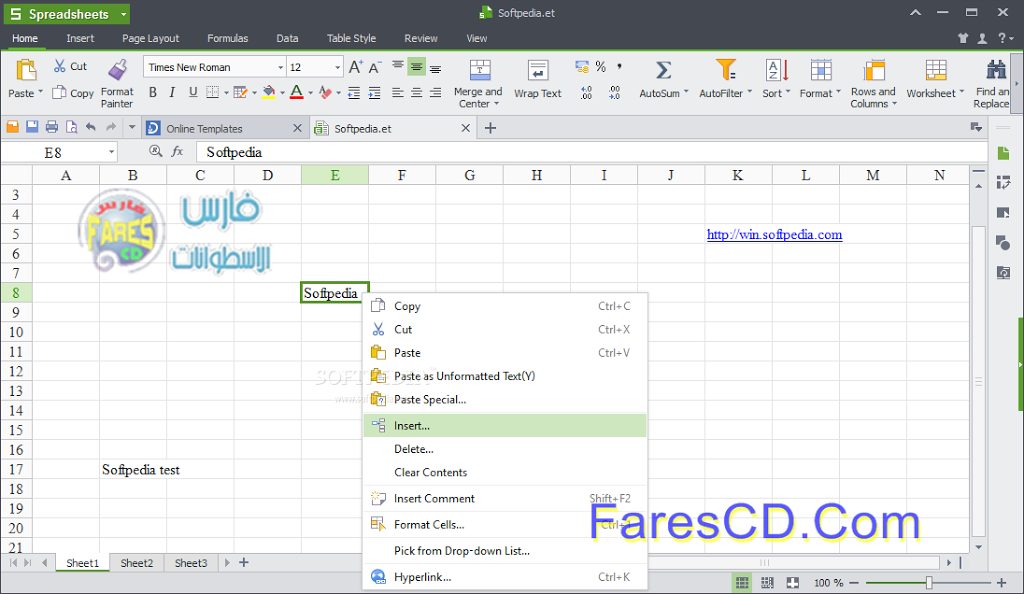1024x594 pixels.
Task: Add a new sheet with plus button
Action: (244, 562)
